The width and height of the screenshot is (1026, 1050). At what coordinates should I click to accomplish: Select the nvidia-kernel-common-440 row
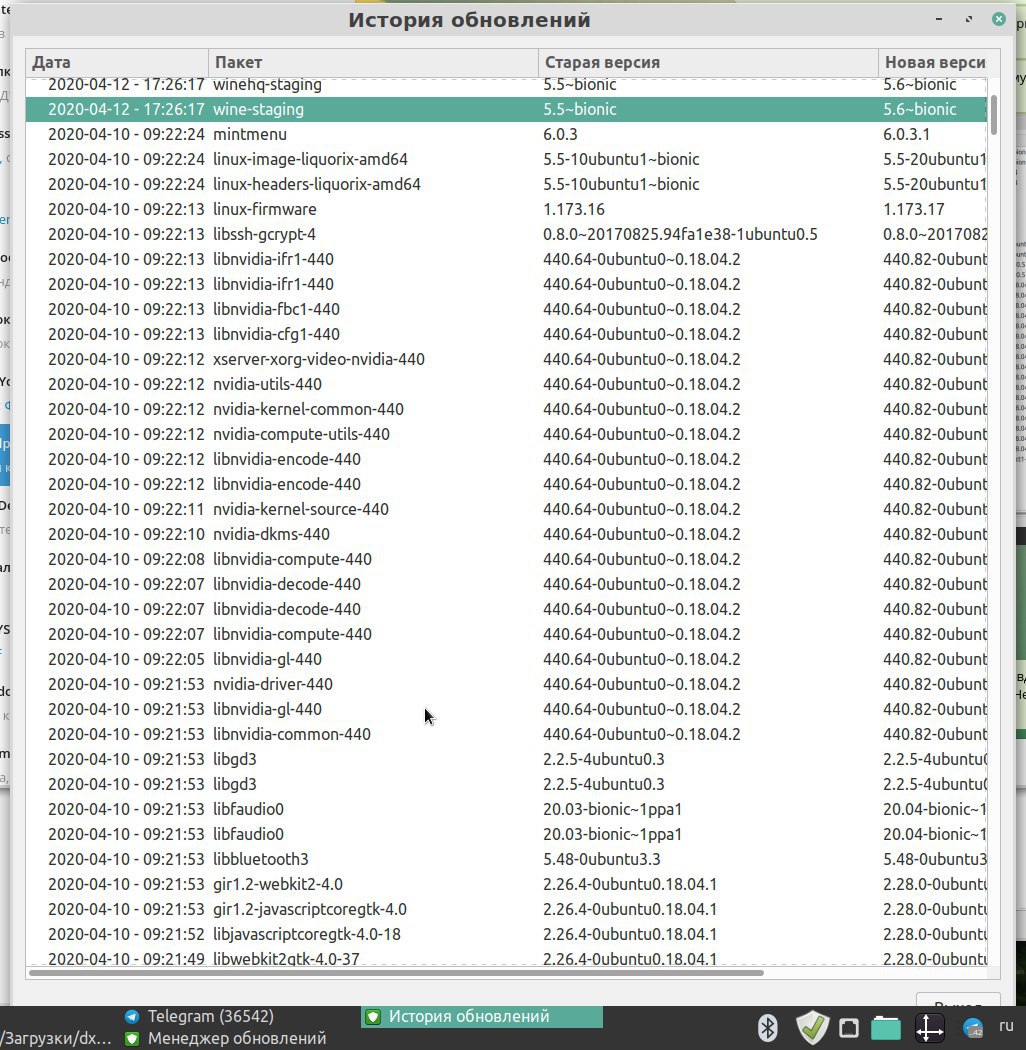click(x=506, y=409)
